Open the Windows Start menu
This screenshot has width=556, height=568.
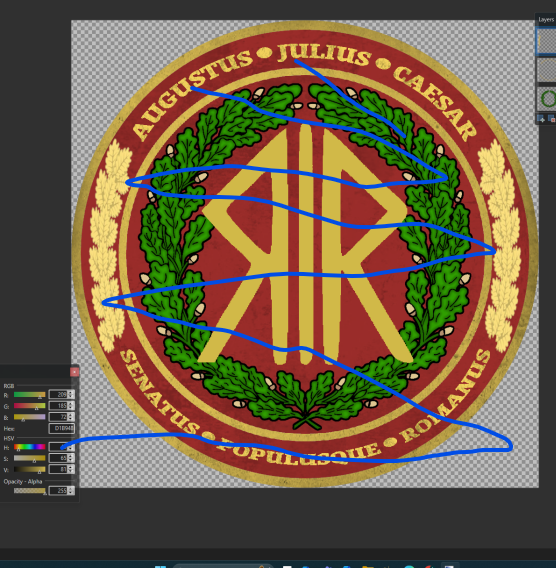point(160,566)
